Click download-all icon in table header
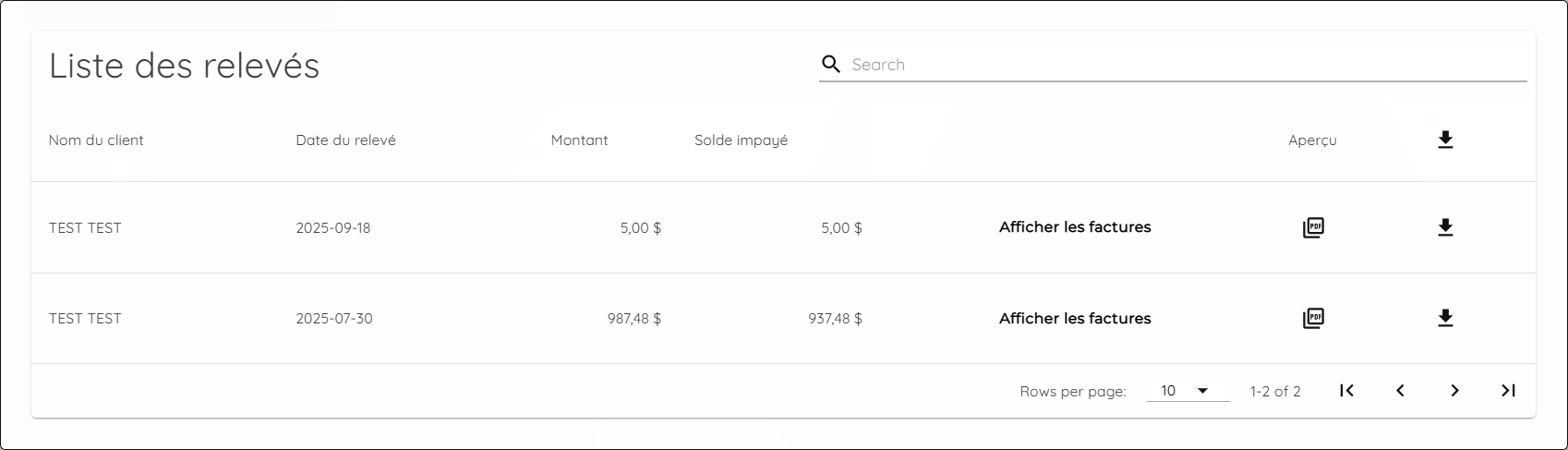 pos(1445,140)
